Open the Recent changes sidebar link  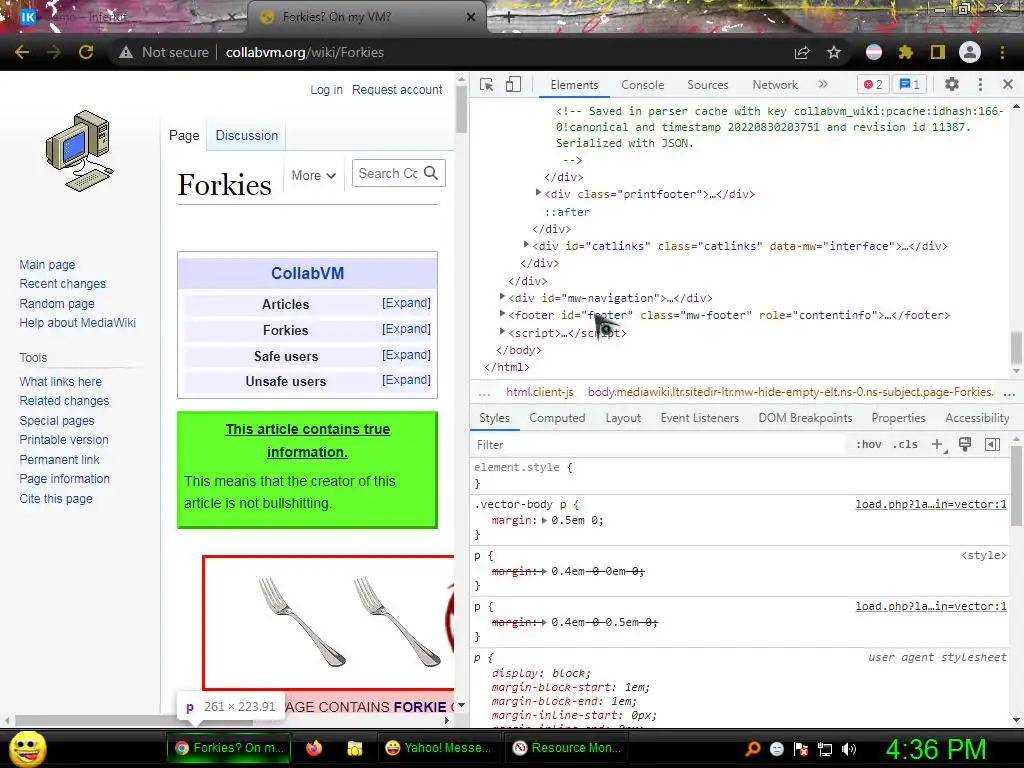pos(63,283)
